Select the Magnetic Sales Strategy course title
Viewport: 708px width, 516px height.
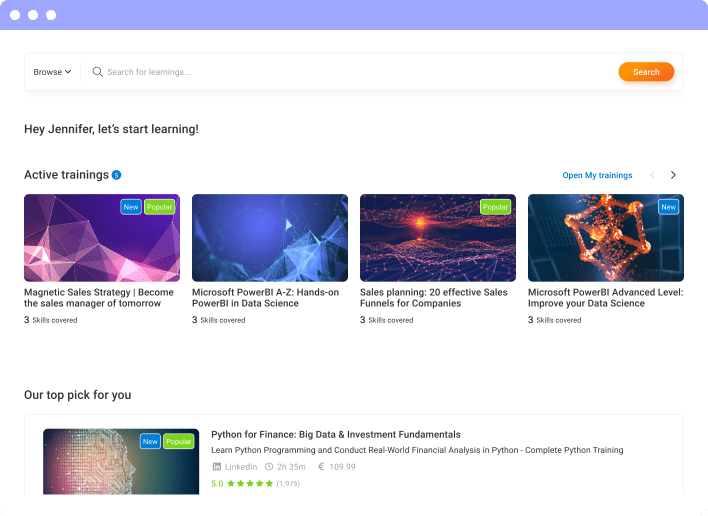(99, 298)
